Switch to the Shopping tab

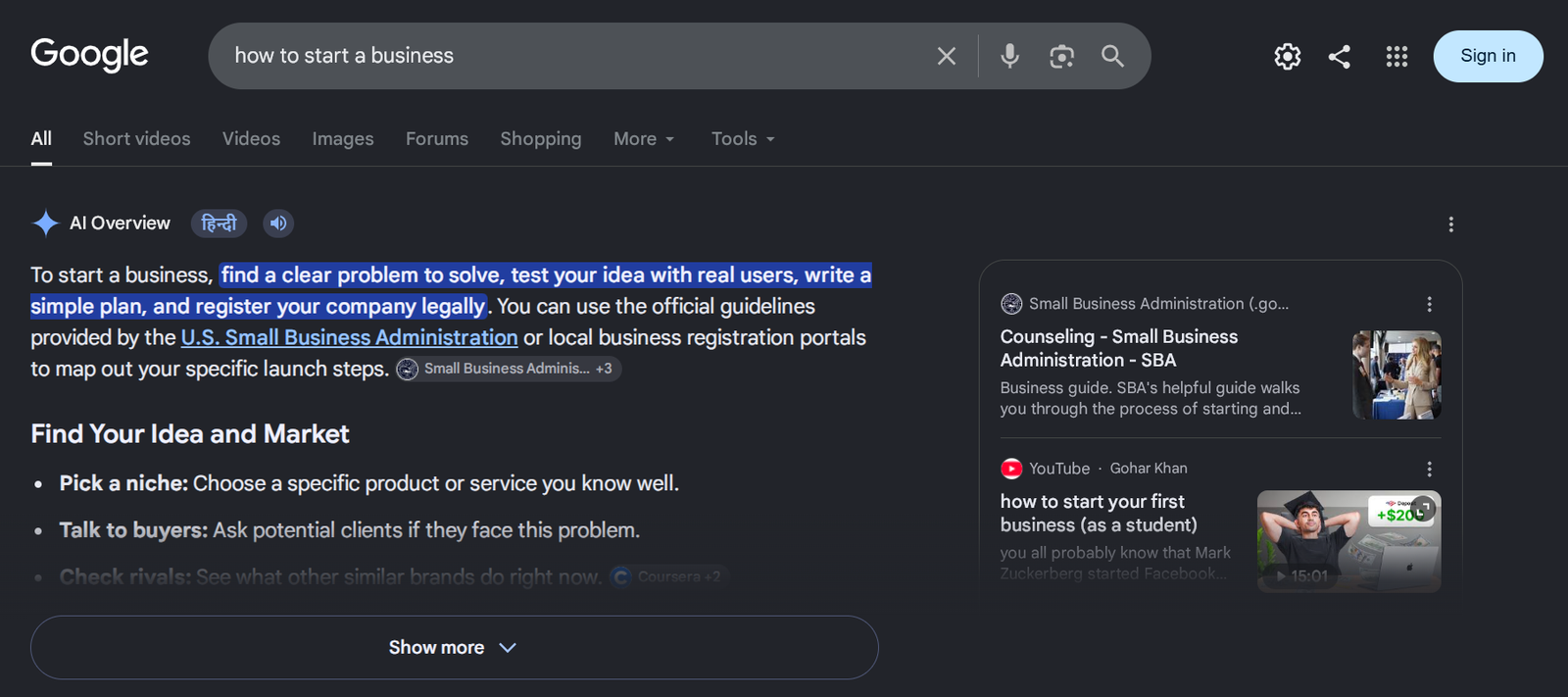(x=541, y=139)
